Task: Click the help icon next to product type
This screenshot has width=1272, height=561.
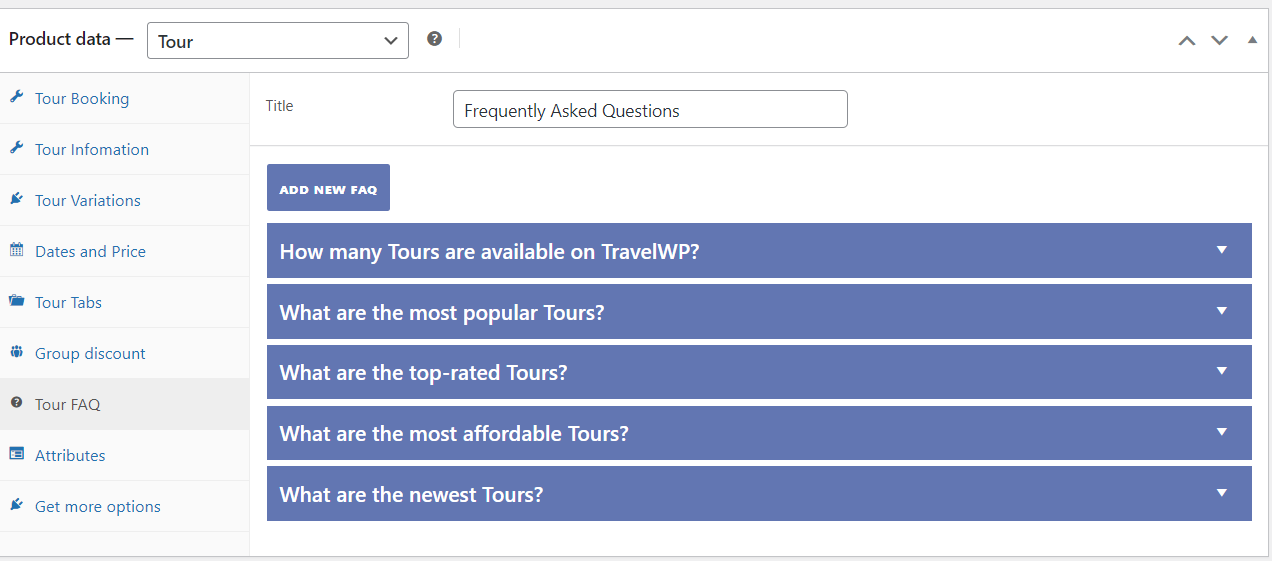Action: tap(434, 39)
